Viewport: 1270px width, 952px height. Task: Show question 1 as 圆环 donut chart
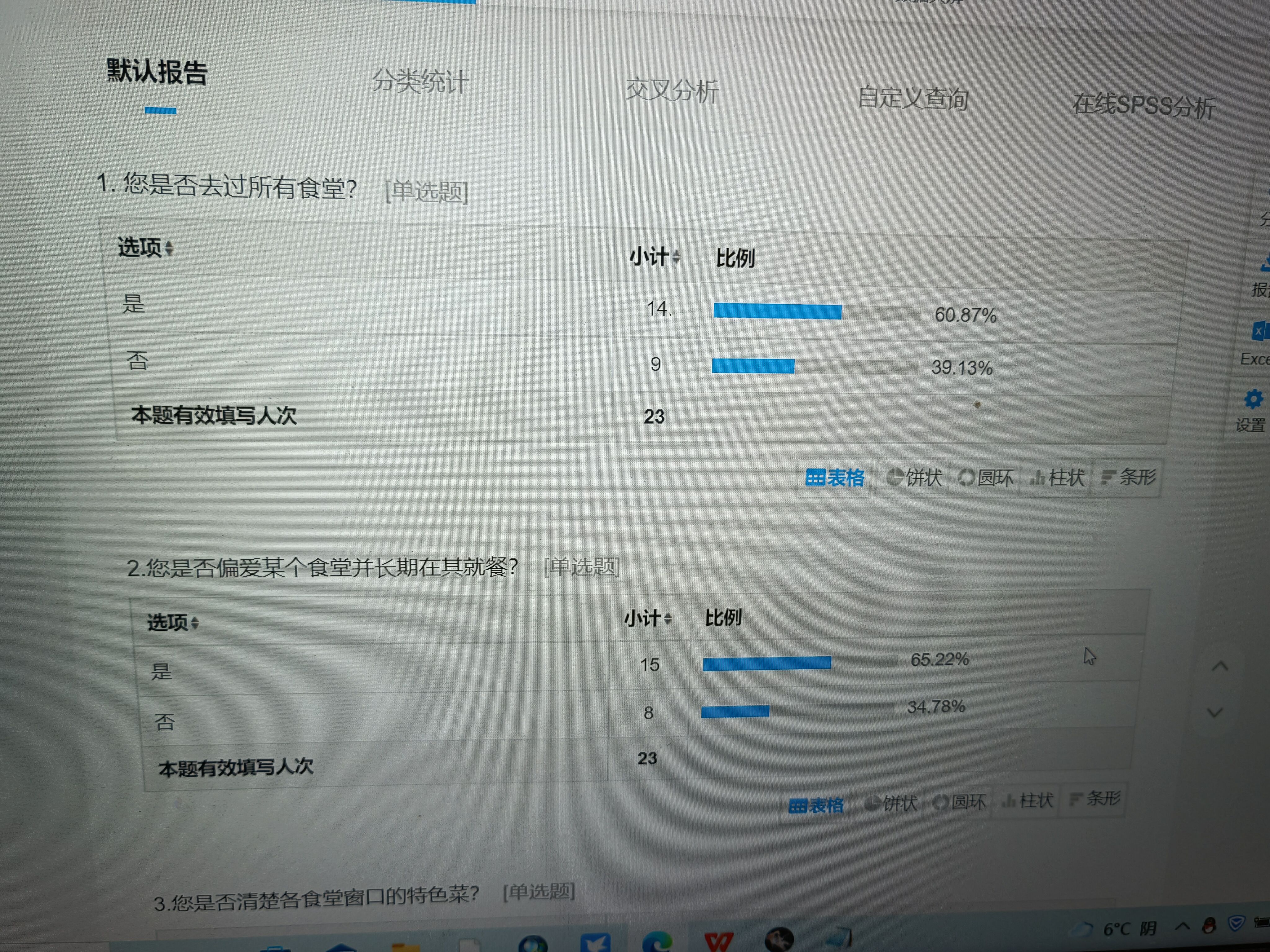click(x=986, y=478)
